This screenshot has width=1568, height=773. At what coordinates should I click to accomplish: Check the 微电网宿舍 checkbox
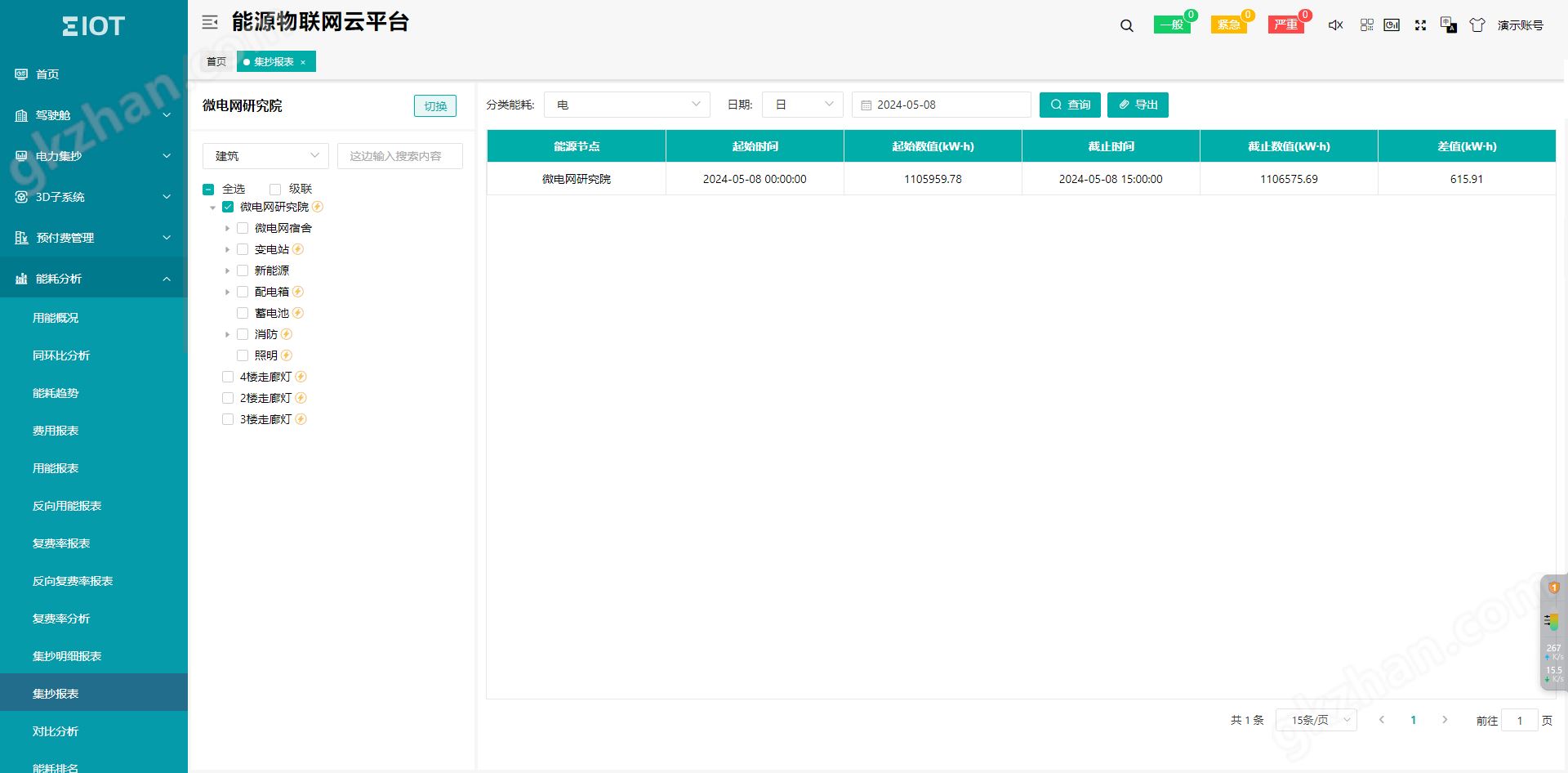click(x=243, y=228)
